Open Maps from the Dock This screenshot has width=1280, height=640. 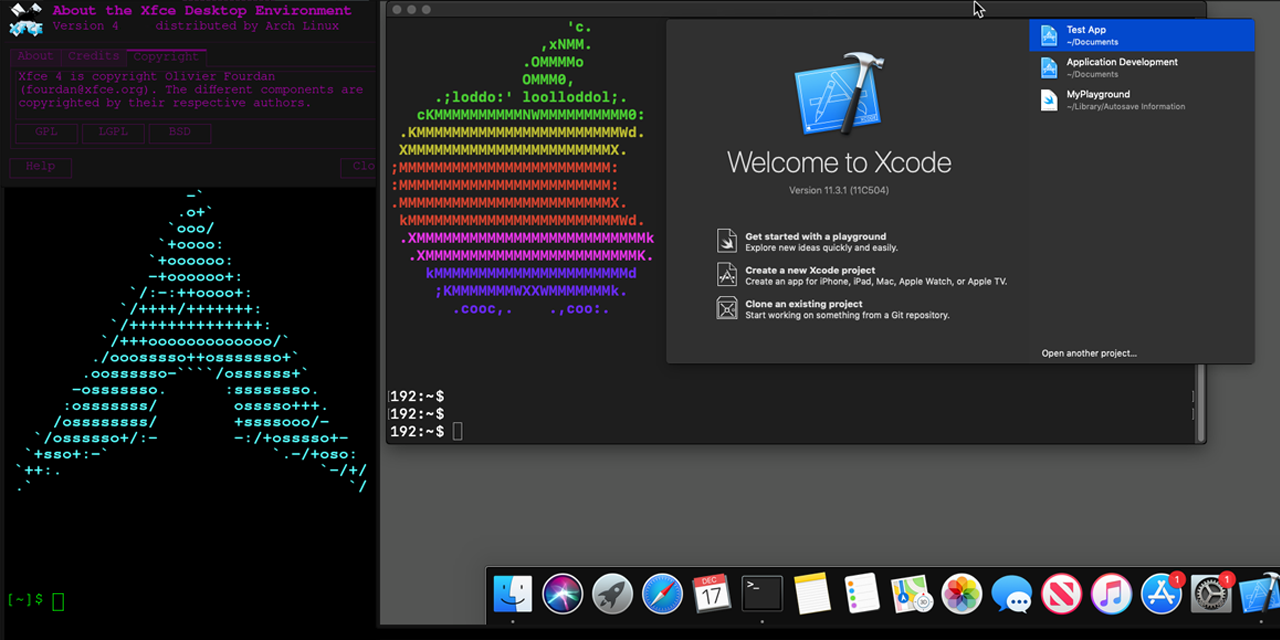point(912,593)
